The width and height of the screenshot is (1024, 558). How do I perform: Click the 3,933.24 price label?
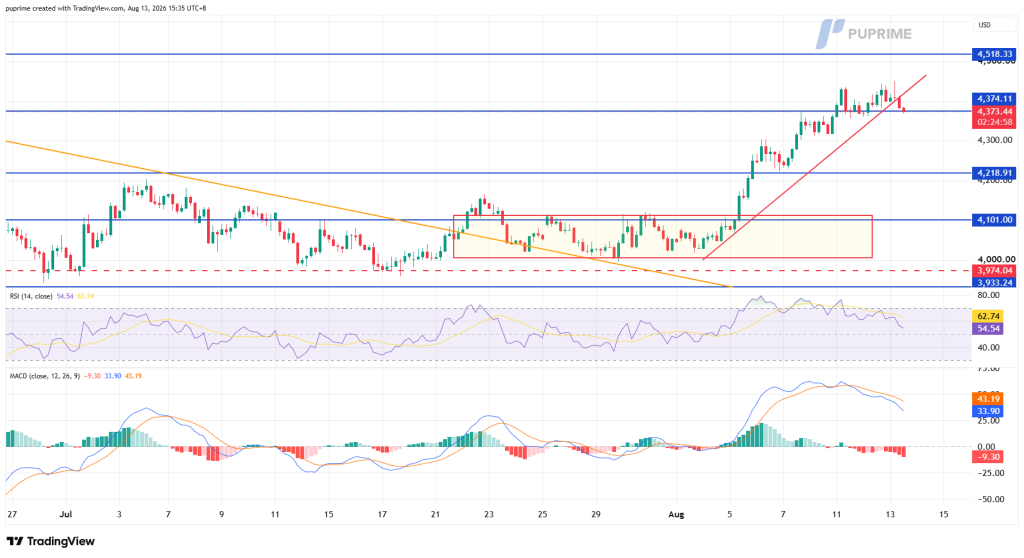pos(995,282)
